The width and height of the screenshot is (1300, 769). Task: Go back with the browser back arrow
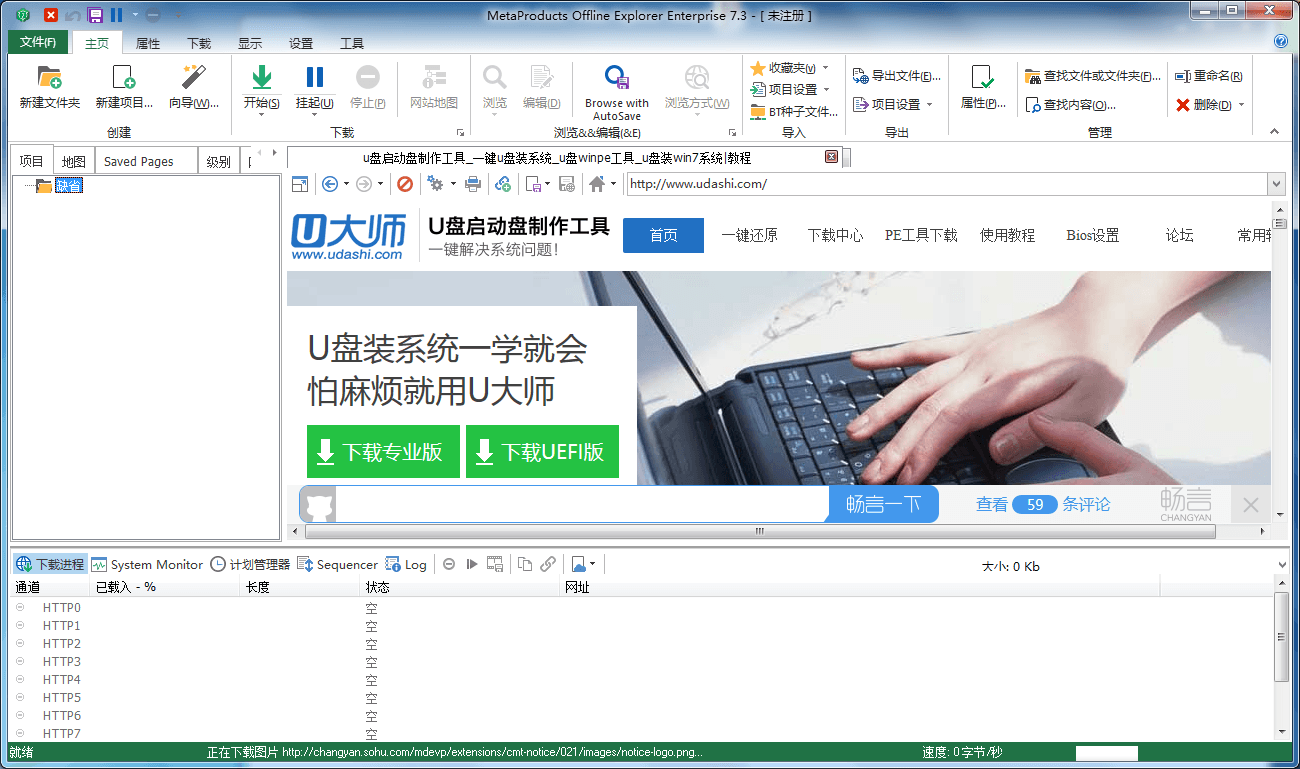point(330,184)
